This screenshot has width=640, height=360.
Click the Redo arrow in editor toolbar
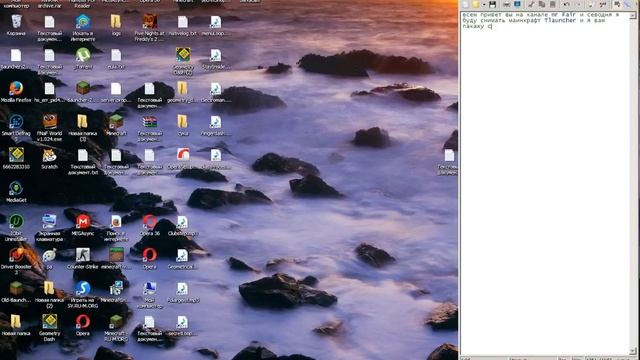point(578,4)
